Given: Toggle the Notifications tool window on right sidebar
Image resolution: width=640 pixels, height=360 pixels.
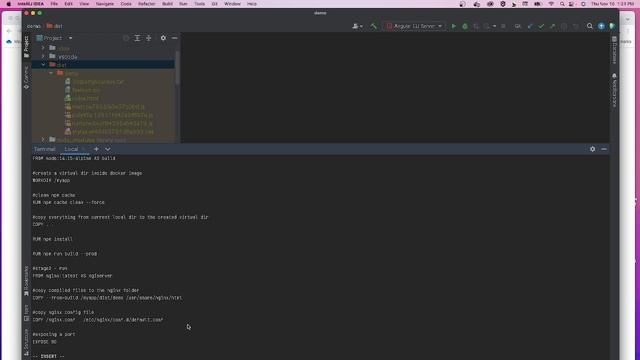Looking at the screenshot, I should [614, 90].
